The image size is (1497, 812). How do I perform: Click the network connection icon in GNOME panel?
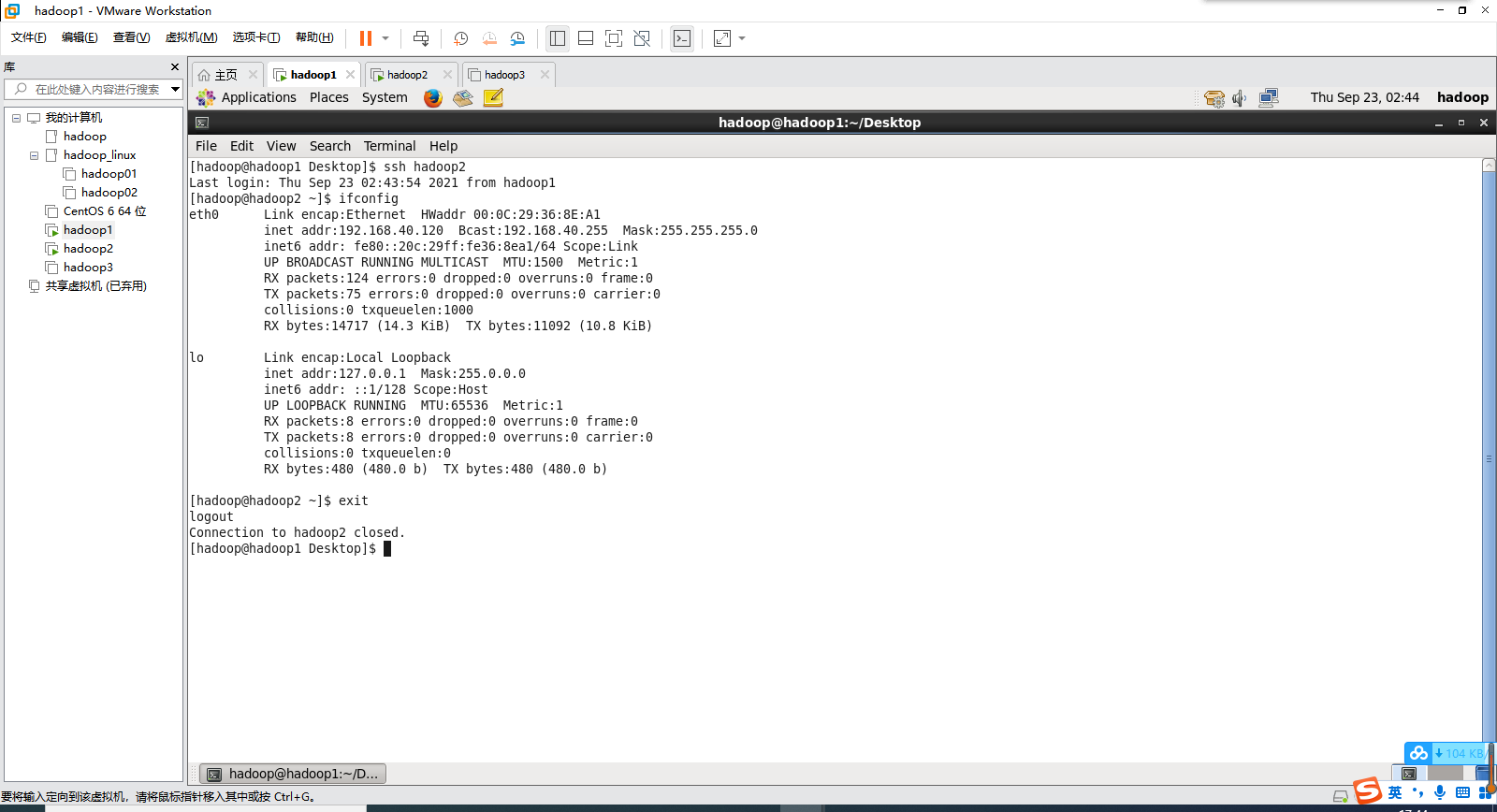pyautogui.click(x=1269, y=97)
